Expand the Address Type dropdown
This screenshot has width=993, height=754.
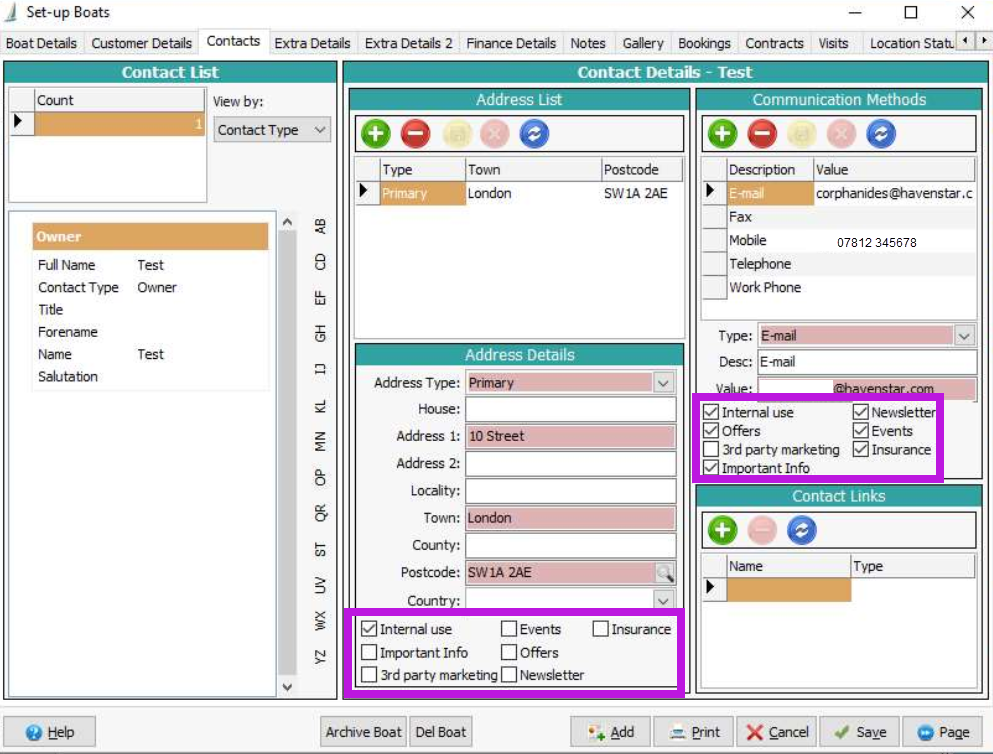(x=664, y=383)
